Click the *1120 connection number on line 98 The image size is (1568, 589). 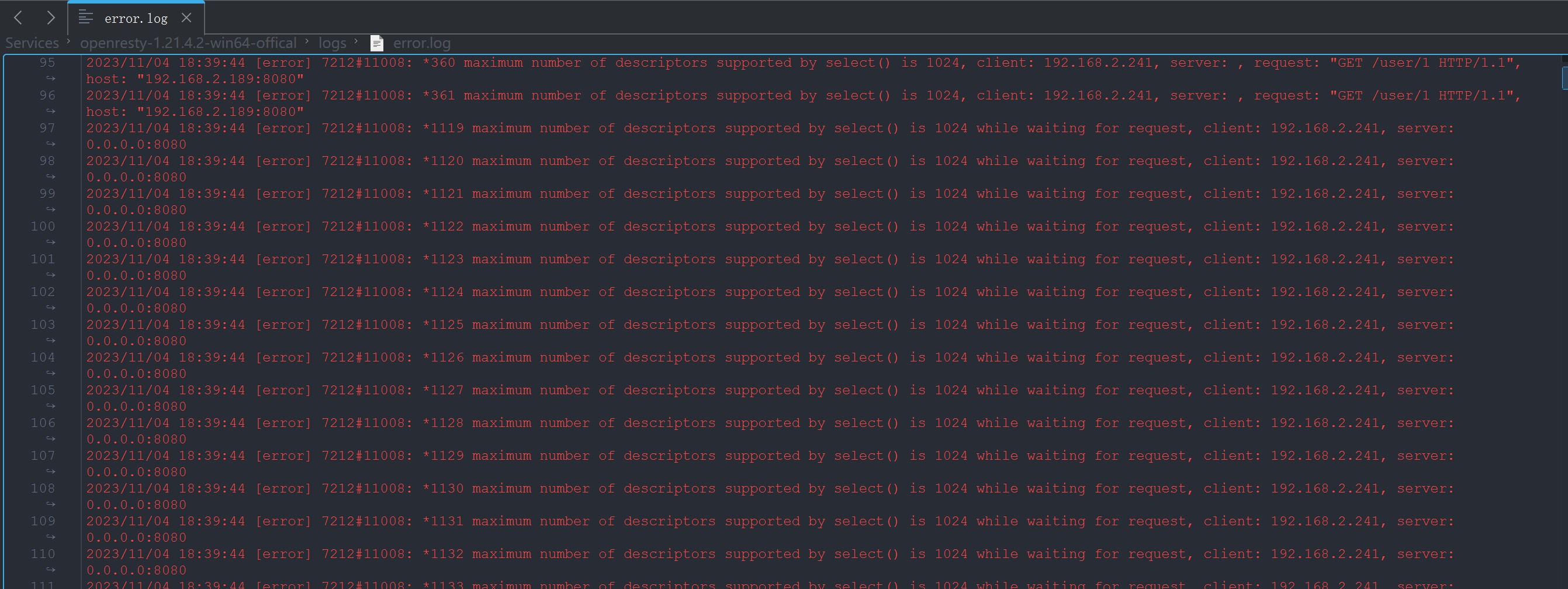pyautogui.click(x=443, y=161)
